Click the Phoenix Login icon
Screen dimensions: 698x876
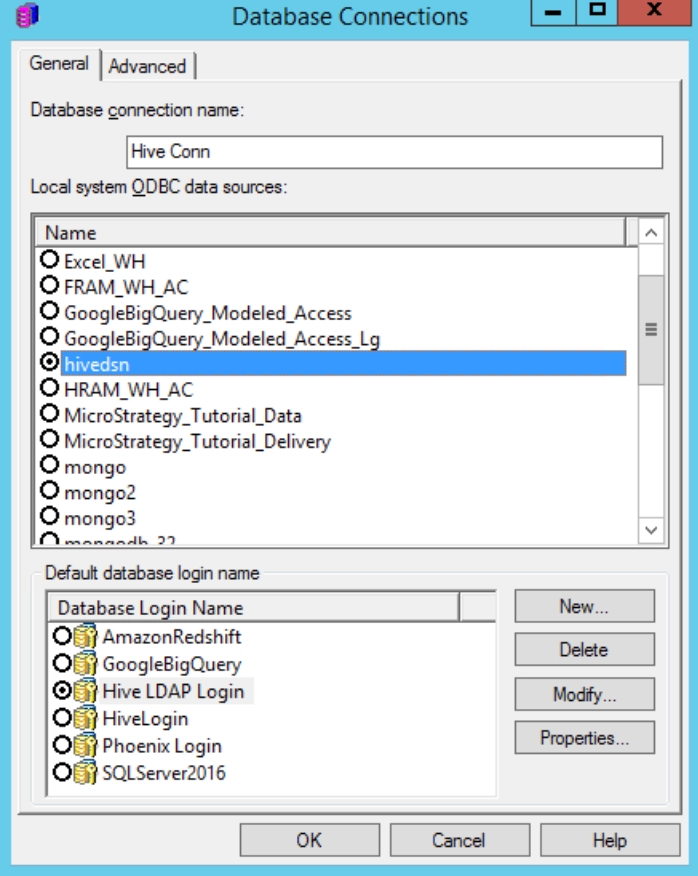coord(85,746)
